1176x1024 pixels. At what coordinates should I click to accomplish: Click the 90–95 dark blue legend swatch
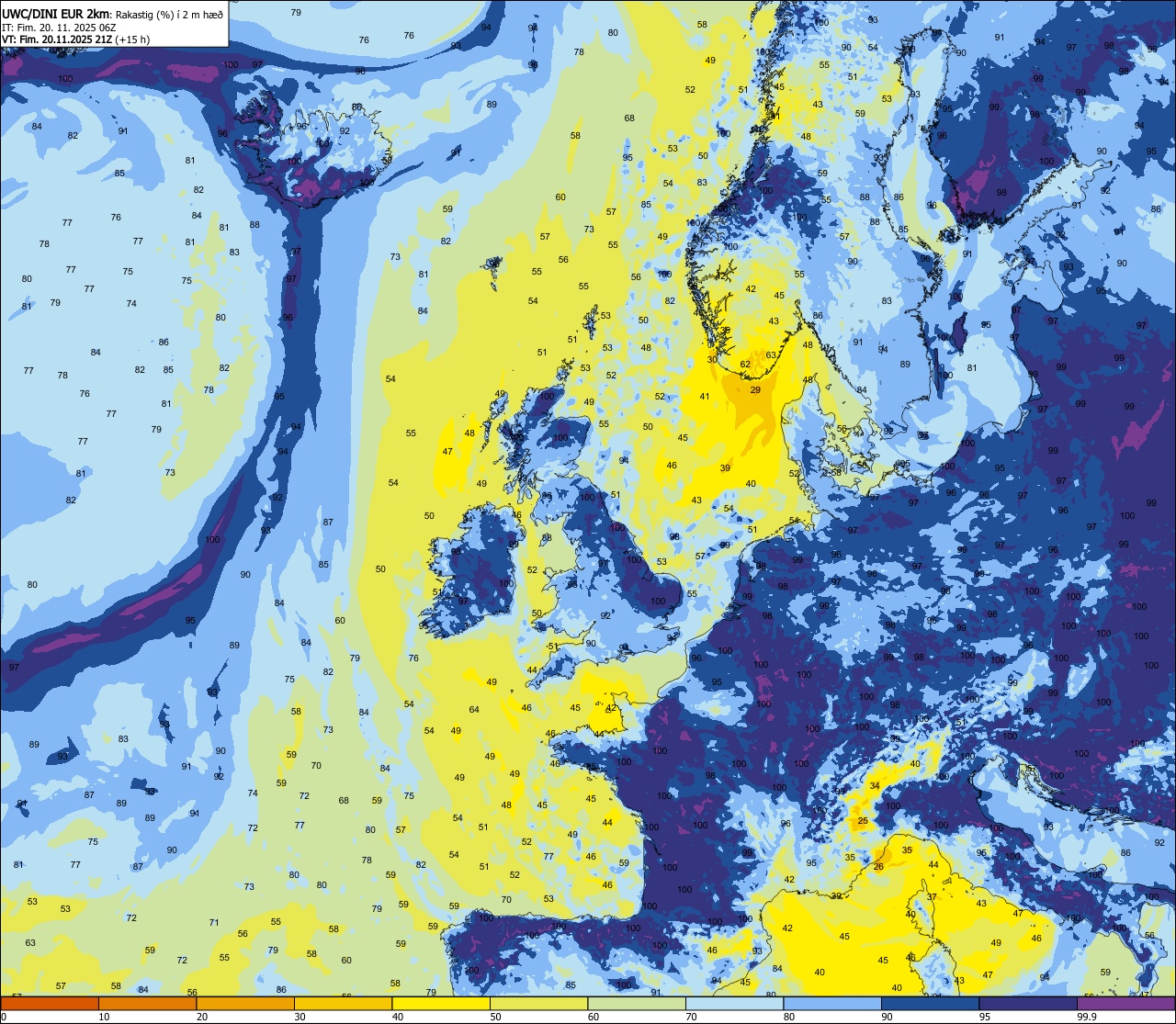(x=930, y=1003)
